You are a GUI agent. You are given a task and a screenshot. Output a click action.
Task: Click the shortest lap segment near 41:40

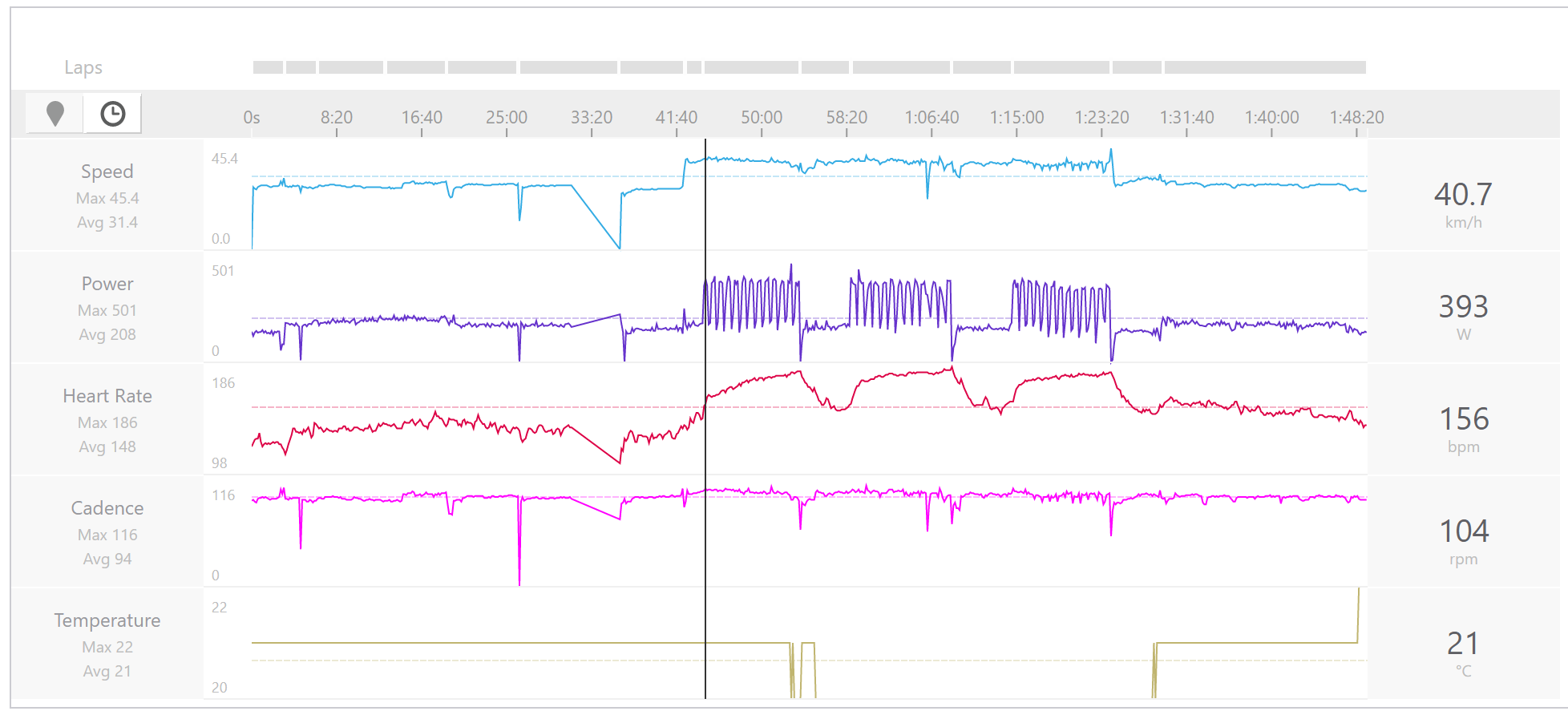point(693,67)
